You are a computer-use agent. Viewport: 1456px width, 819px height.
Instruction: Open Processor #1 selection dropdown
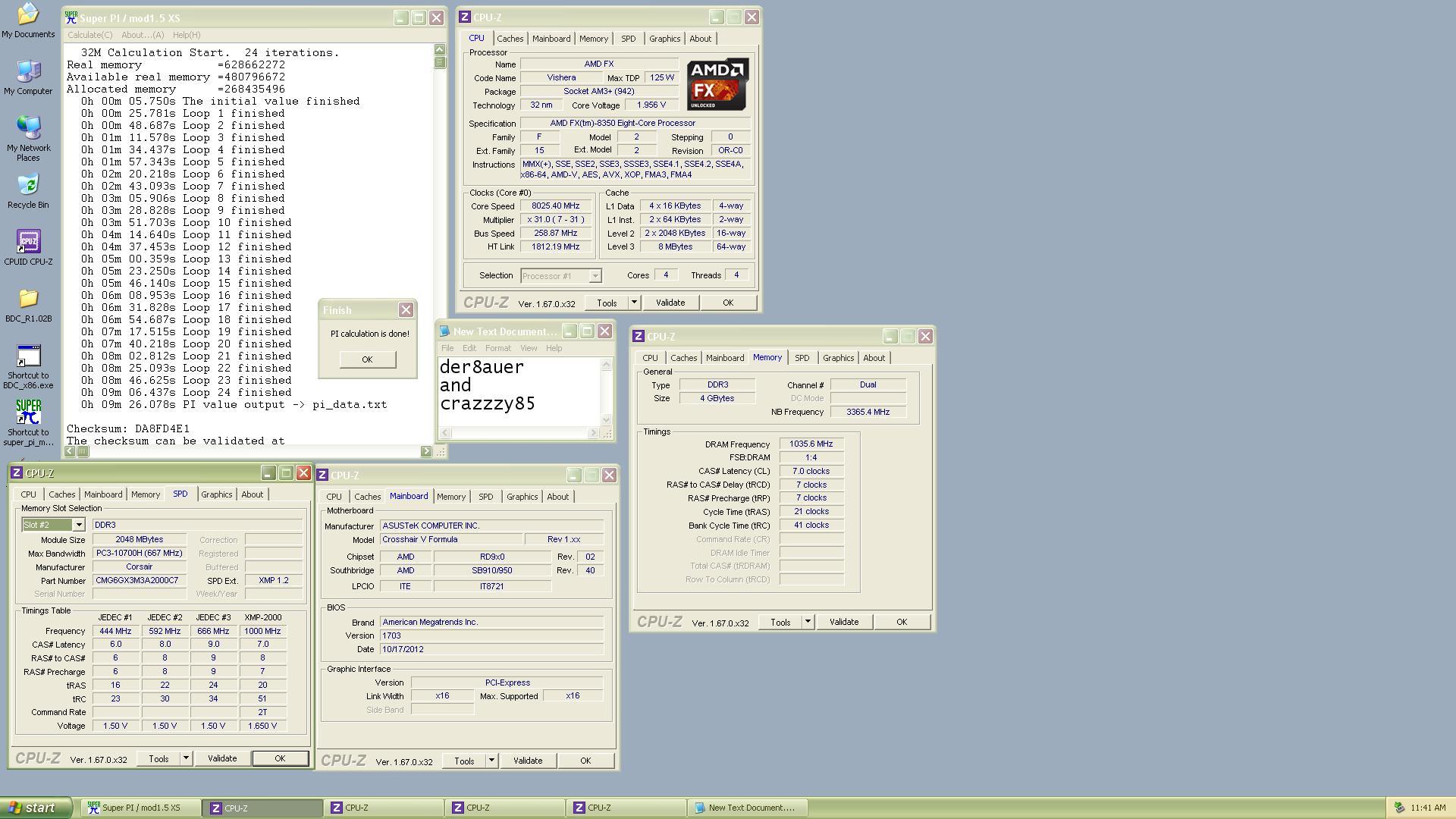coord(595,276)
